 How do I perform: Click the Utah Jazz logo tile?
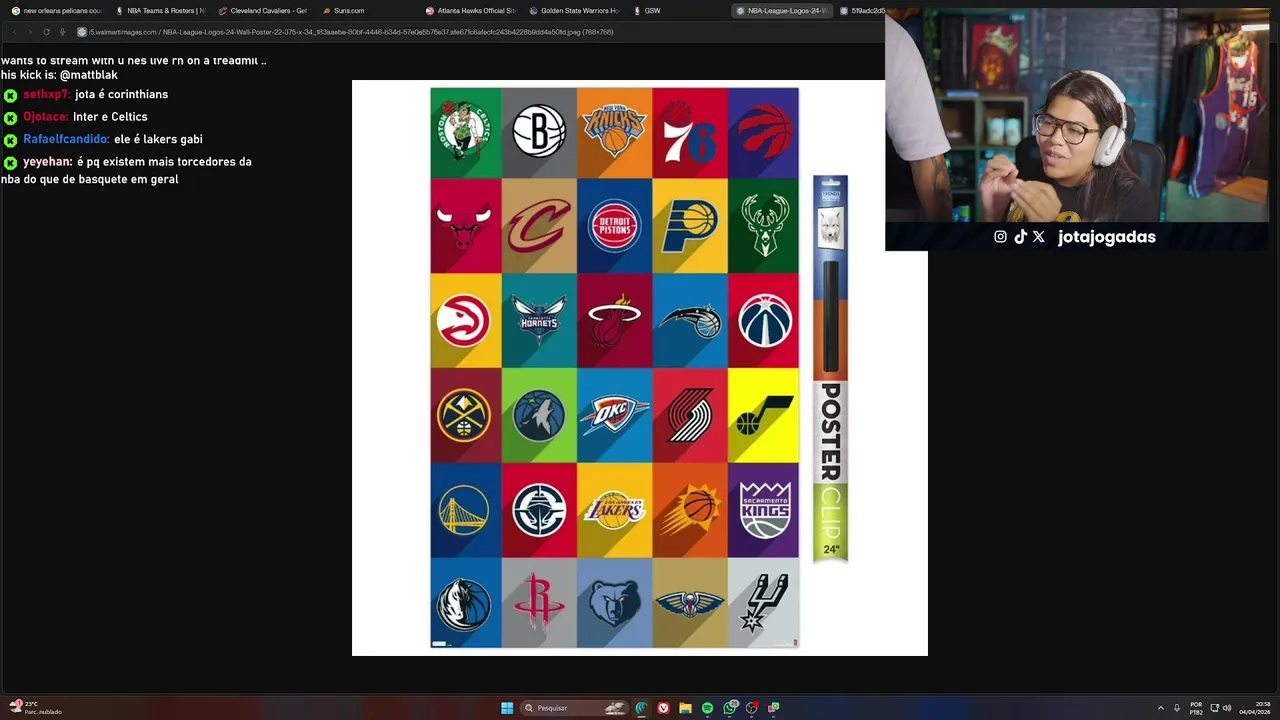coord(764,415)
